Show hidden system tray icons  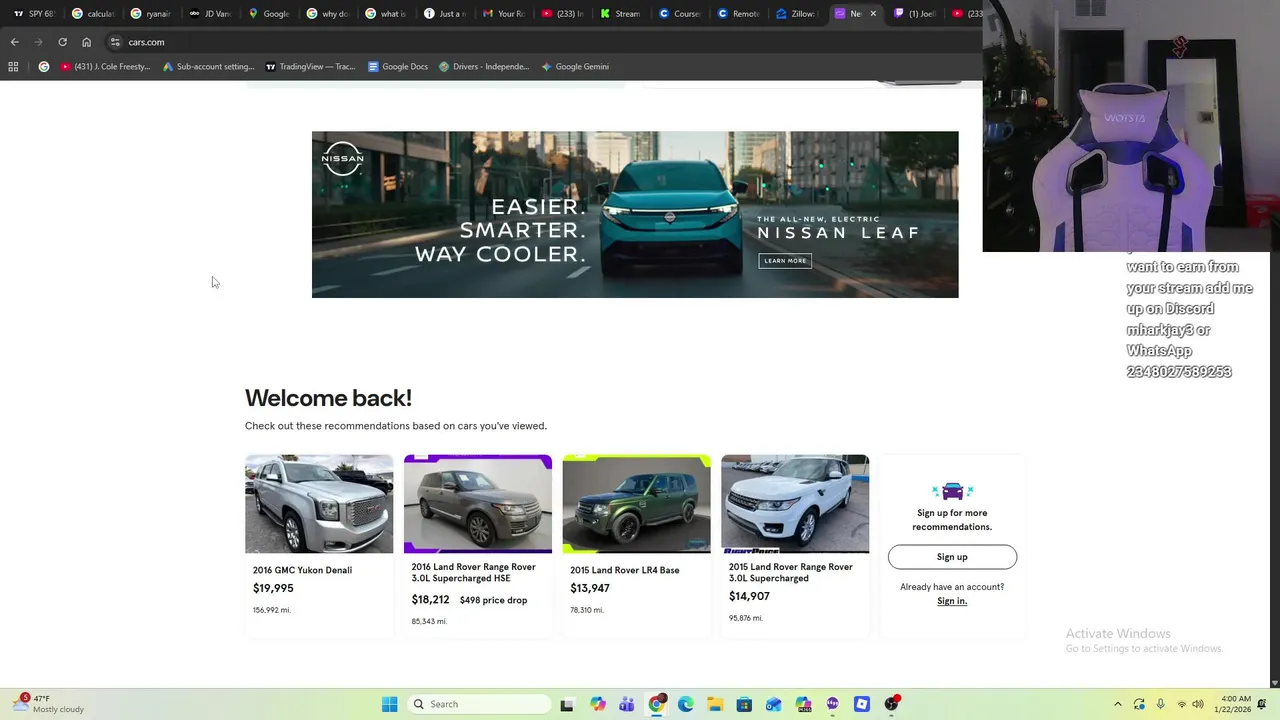[x=1118, y=704]
